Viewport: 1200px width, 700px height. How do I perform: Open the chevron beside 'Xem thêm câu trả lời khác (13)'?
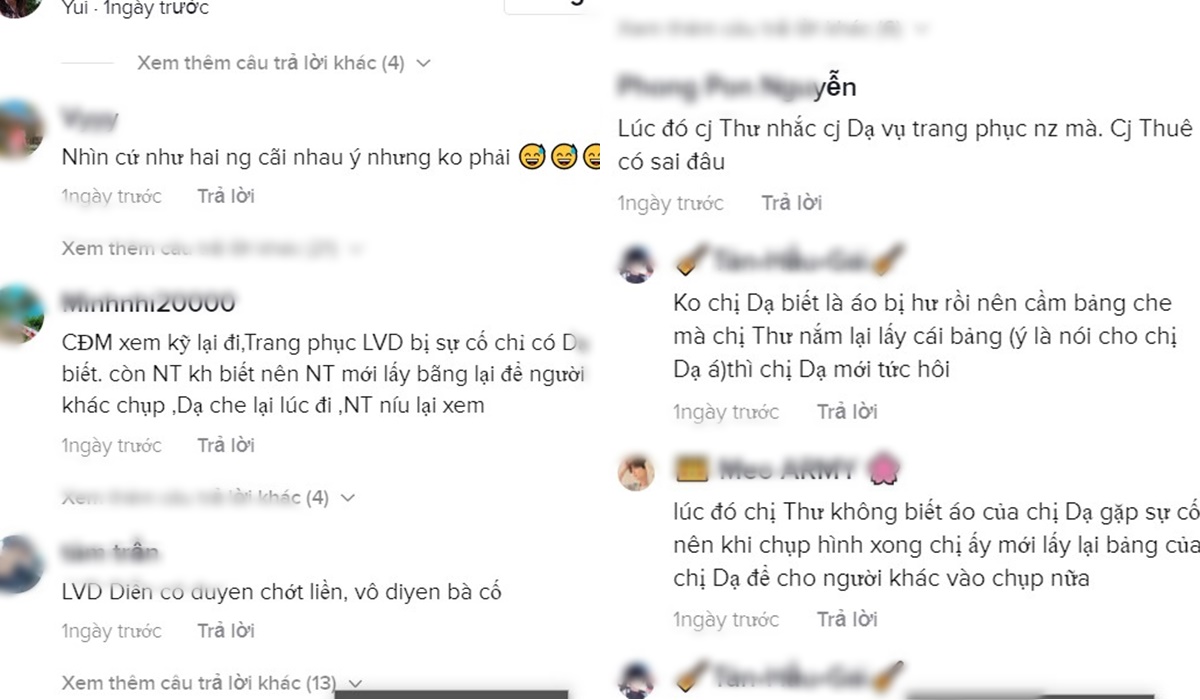point(354,685)
